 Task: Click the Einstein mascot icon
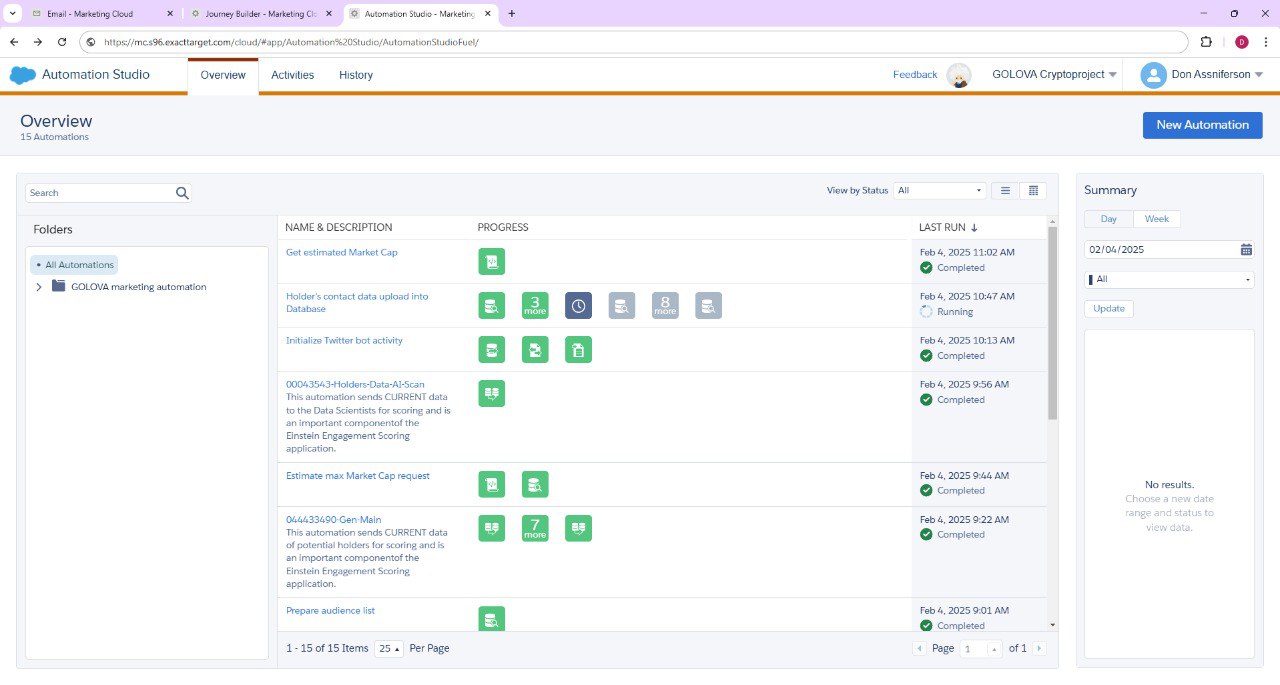point(959,75)
